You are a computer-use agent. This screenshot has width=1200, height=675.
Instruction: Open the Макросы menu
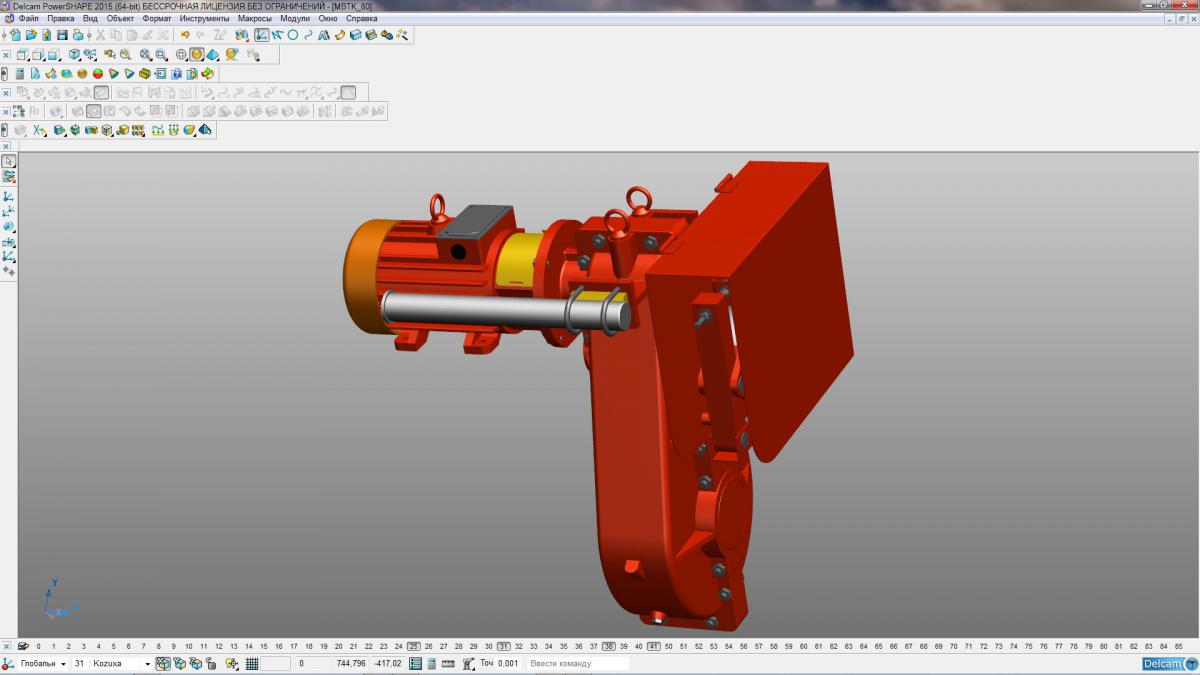point(255,18)
